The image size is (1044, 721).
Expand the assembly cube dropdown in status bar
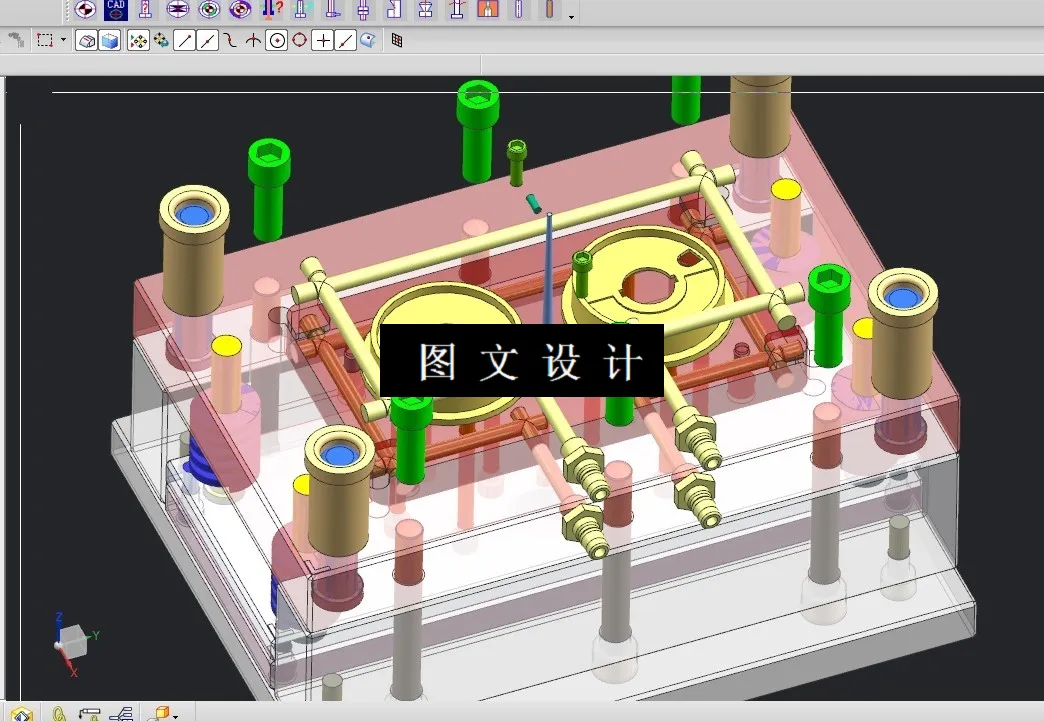(175, 714)
